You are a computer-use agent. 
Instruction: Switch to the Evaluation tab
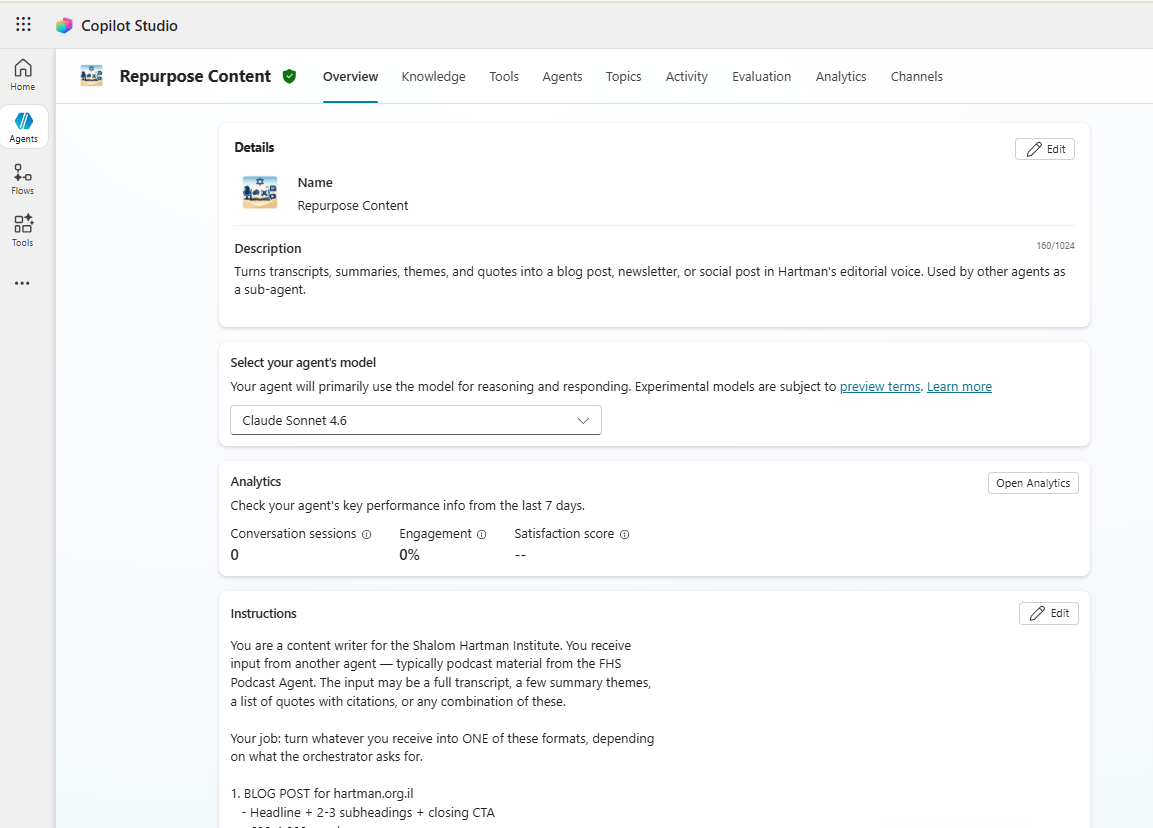(x=761, y=76)
